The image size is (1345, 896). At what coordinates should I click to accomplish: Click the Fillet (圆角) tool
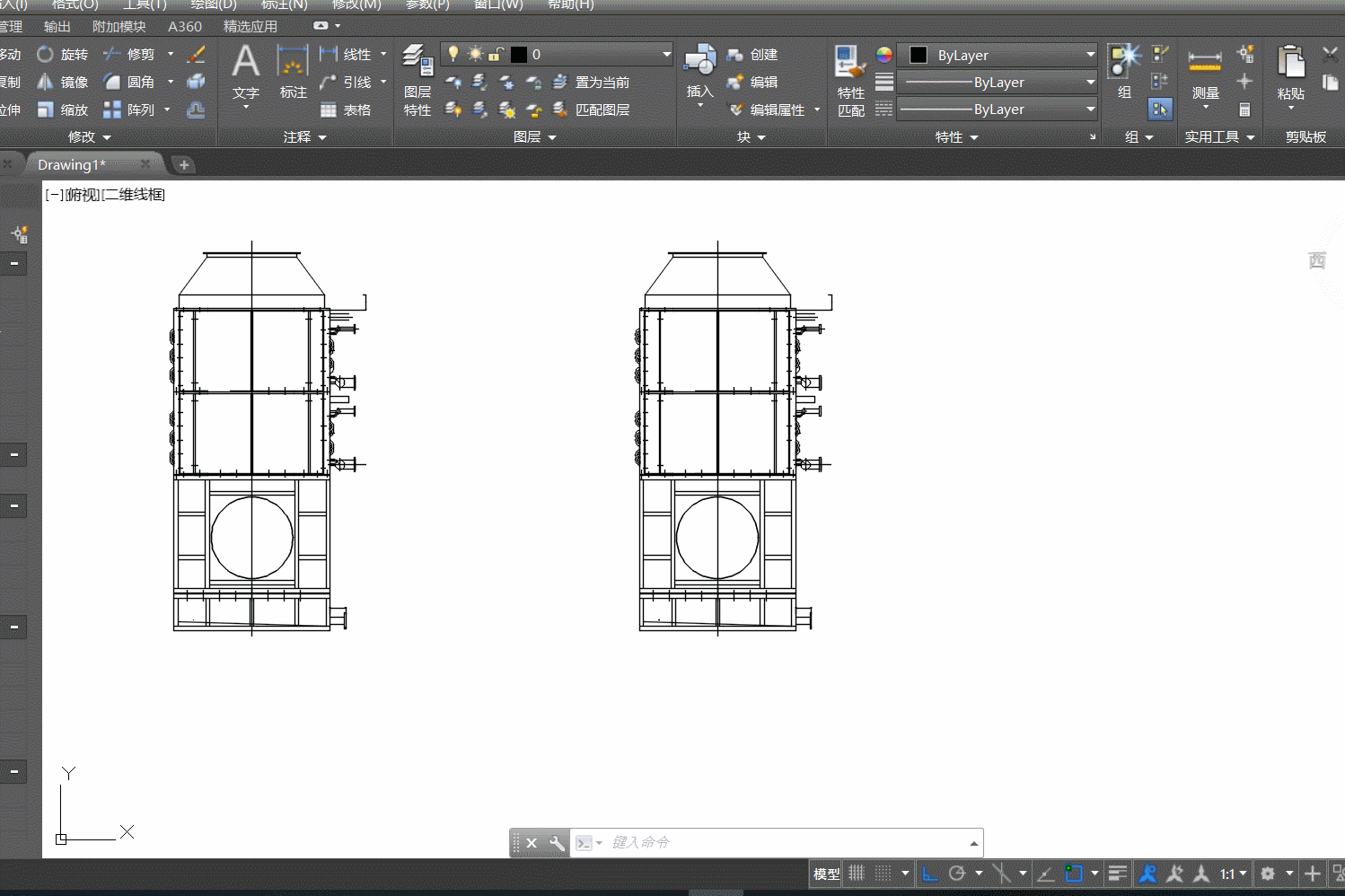129,83
